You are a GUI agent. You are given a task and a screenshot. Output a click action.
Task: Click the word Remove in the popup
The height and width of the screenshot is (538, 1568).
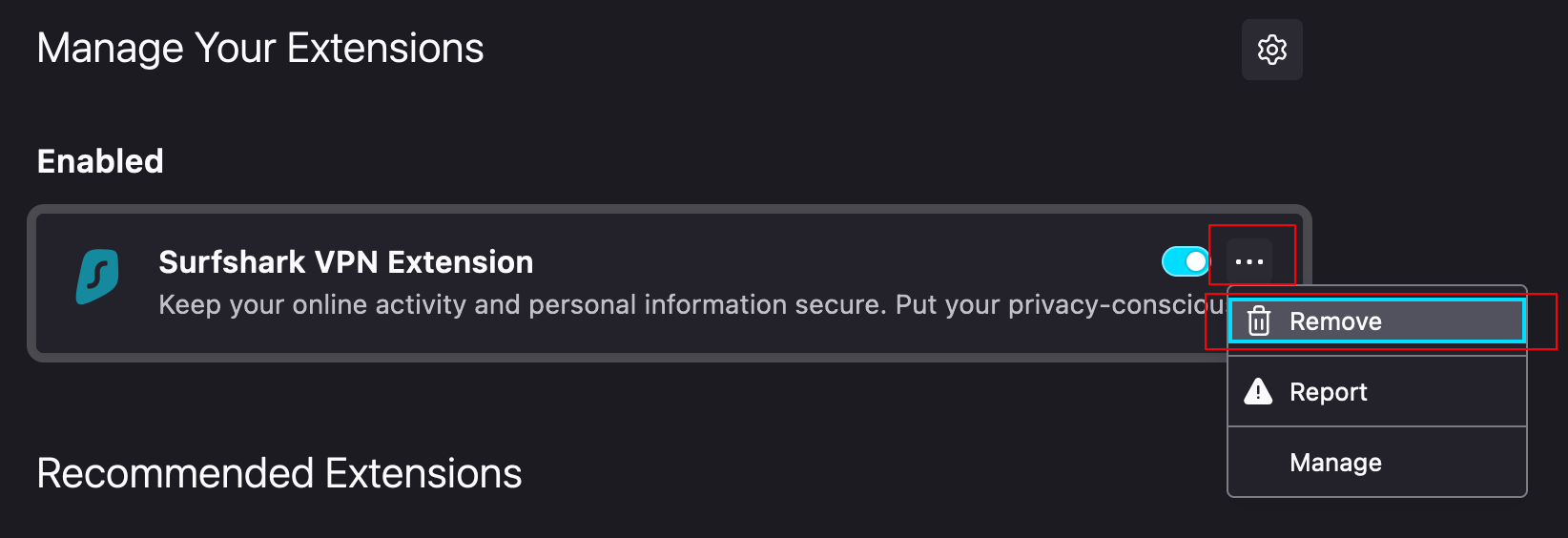point(1335,321)
